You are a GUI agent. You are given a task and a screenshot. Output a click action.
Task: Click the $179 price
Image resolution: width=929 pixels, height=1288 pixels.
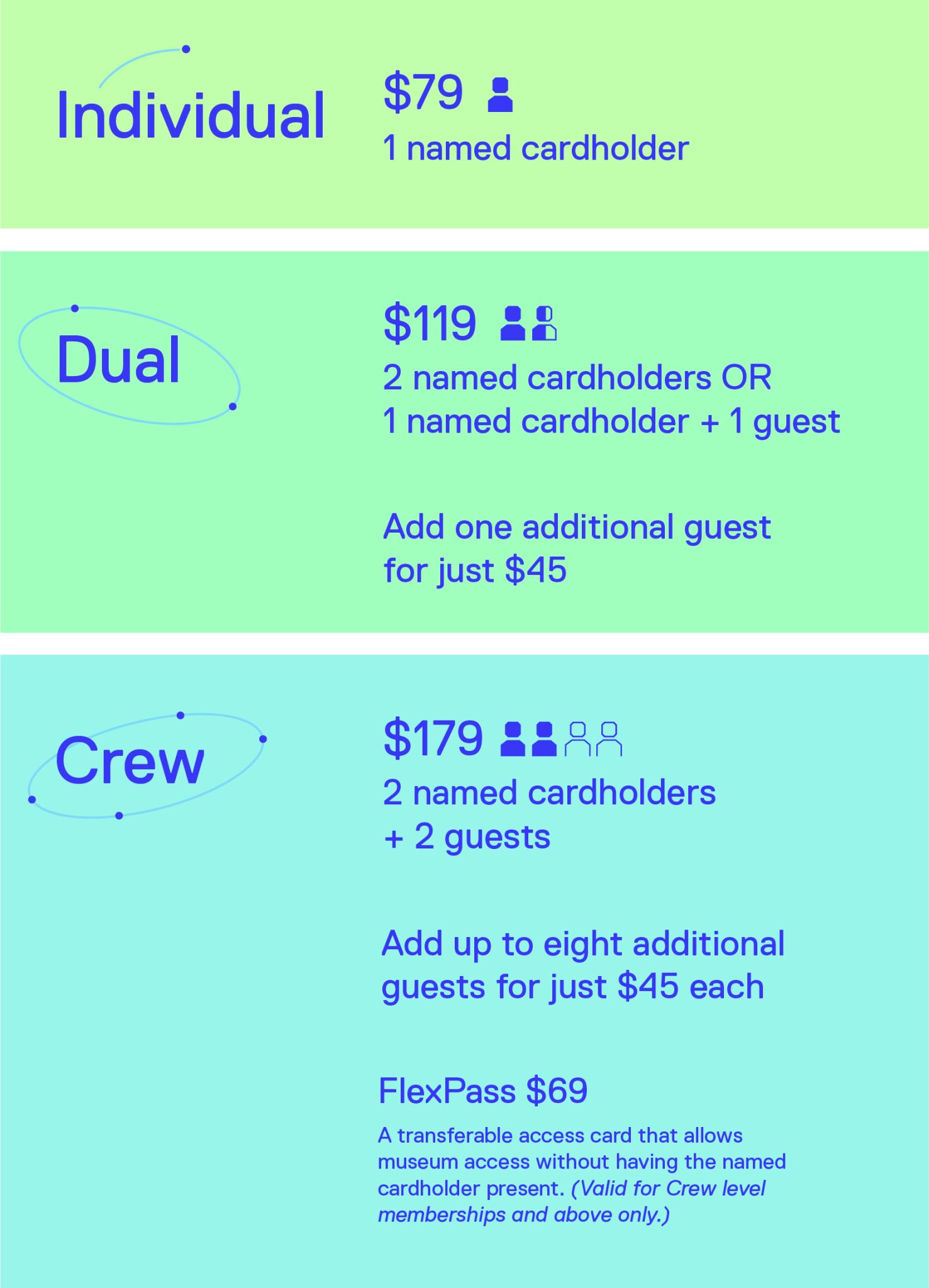433,738
